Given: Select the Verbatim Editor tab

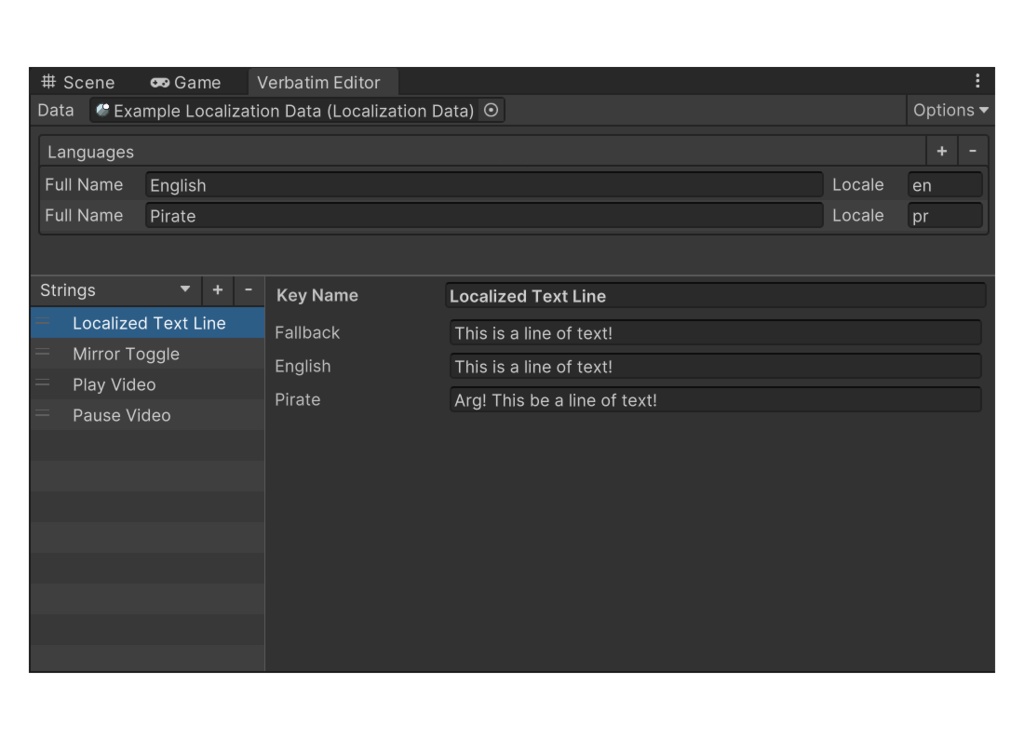Looking at the screenshot, I should (322, 82).
